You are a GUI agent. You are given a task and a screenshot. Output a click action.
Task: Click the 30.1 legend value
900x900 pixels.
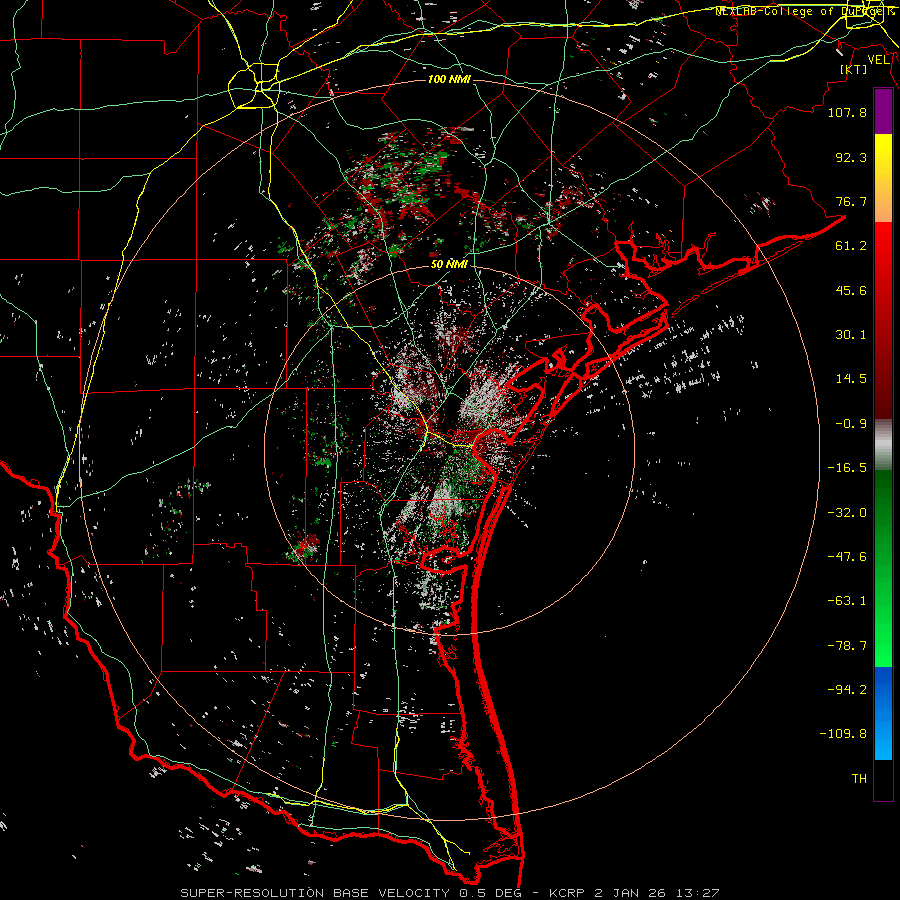(x=851, y=335)
